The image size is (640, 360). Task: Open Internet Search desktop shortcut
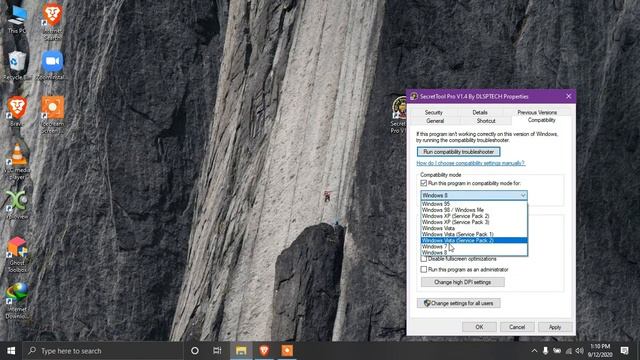point(52,21)
